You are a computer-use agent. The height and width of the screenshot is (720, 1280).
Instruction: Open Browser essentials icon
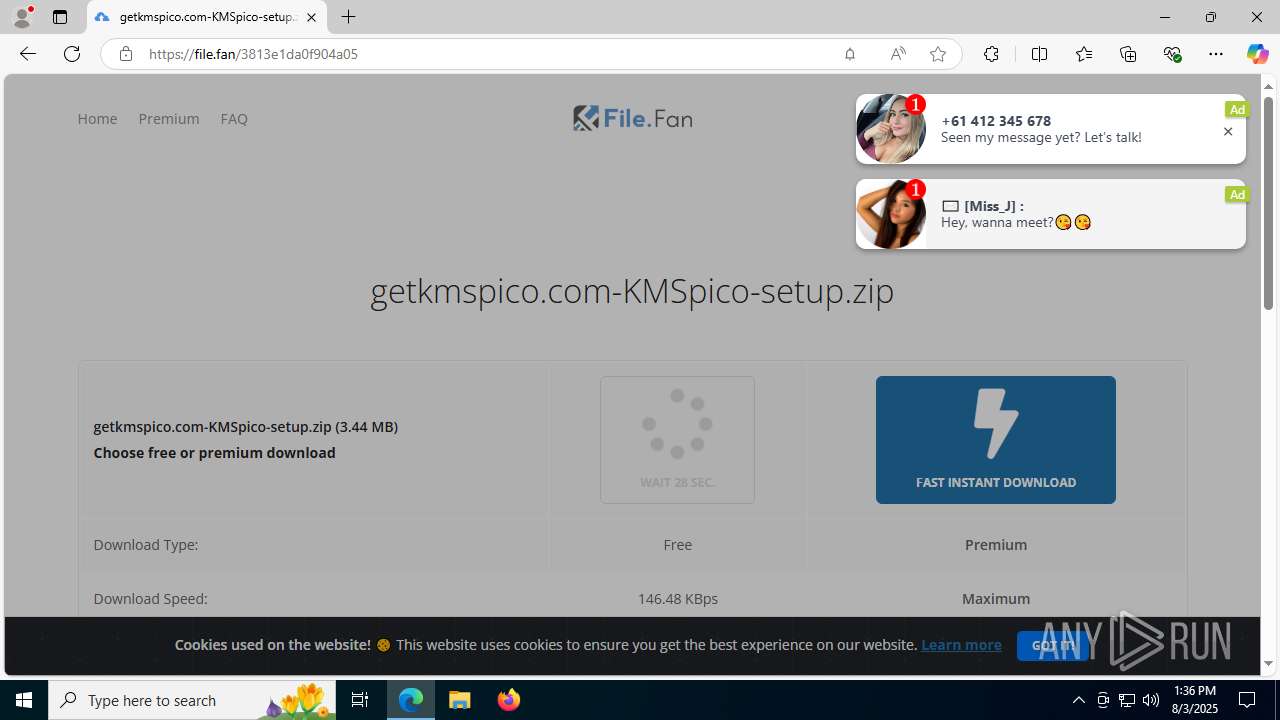(1172, 54)
